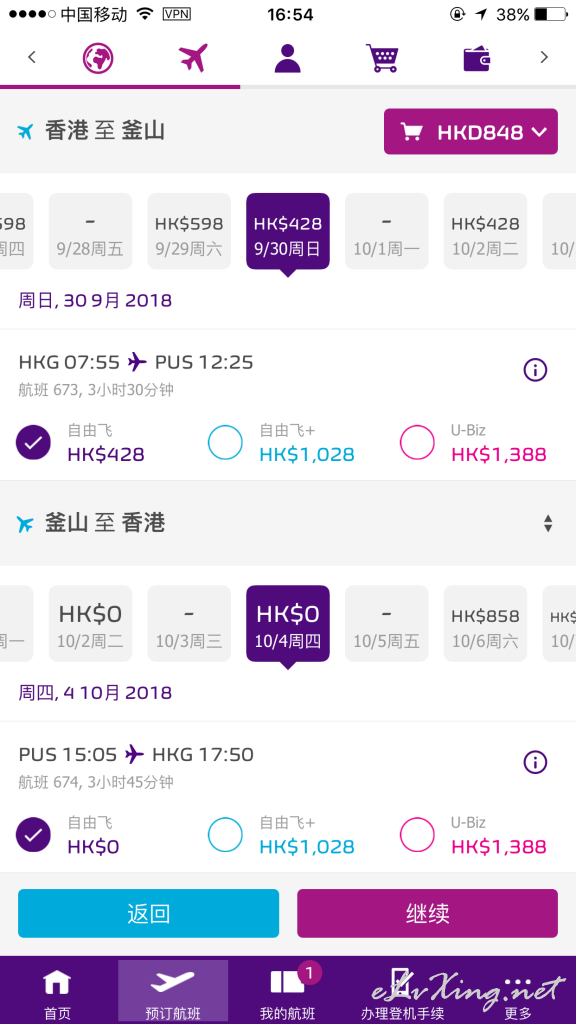Choose return date 10/6周六 HK$858
Screen dimensions: 576x1024
pos(485,624)
